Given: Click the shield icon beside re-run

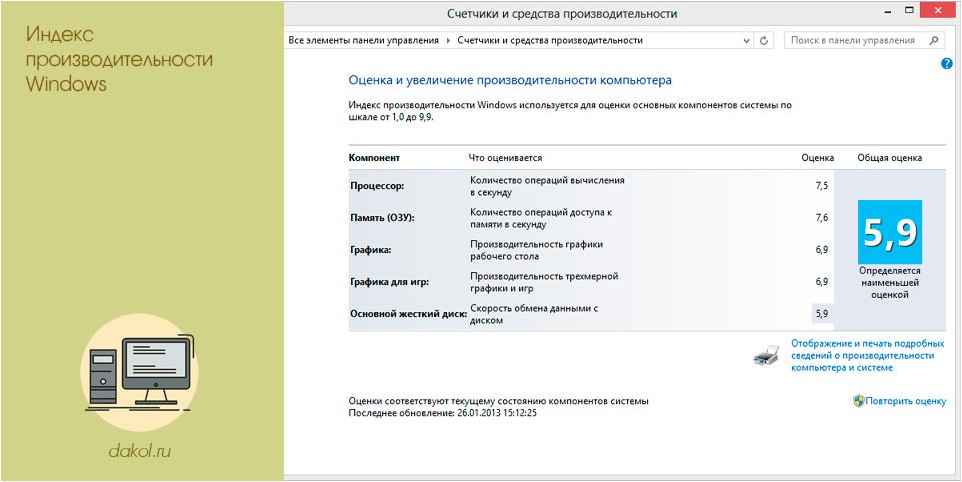Looking at the screenshot, I should click(x=858, y=401).
